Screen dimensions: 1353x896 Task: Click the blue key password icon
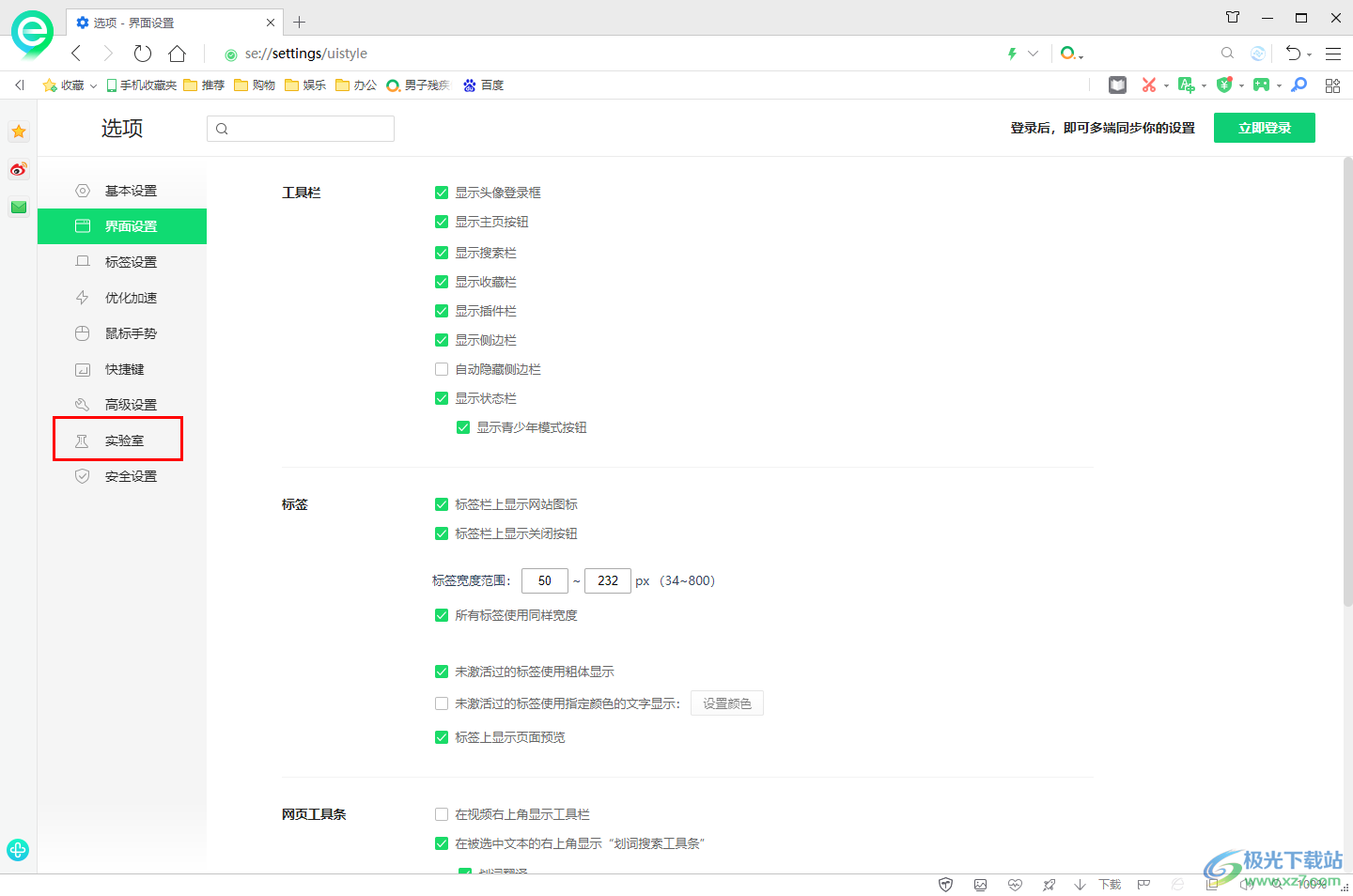click(1299, 85)
